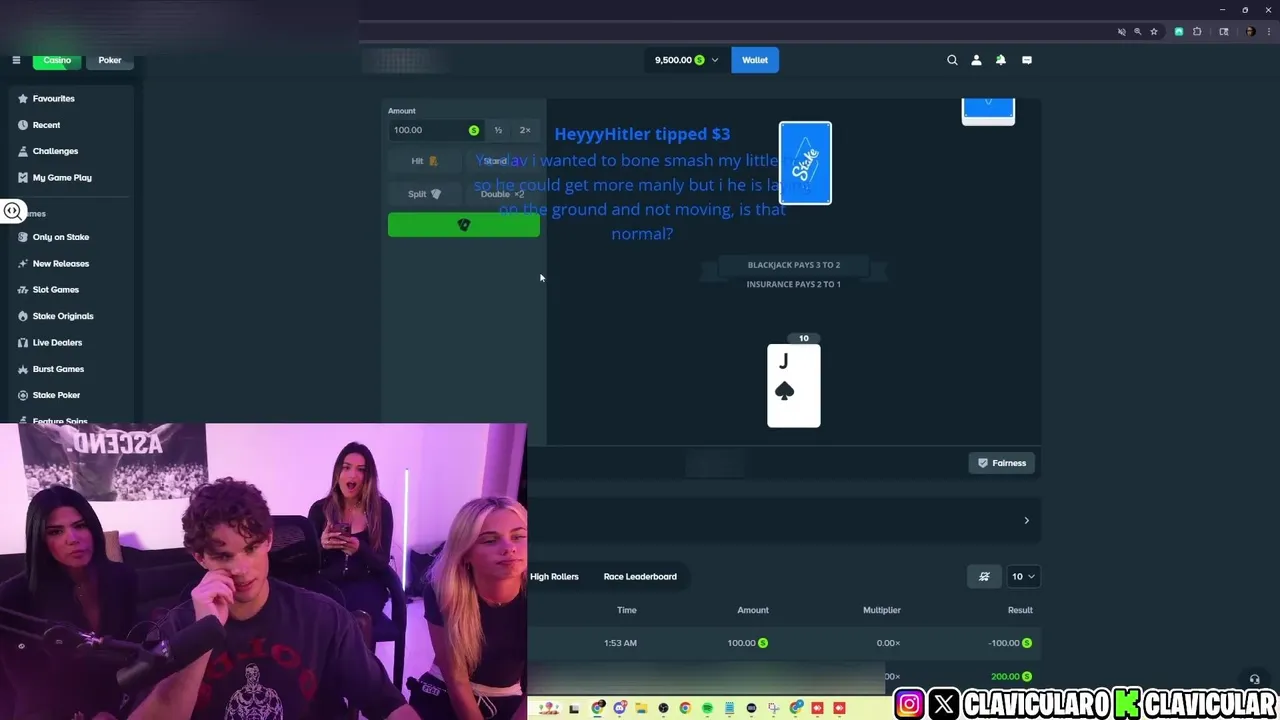This screenshot has width=1280, height=720.
Task: Click the hand score badge showing 10
Action: pos(803,338)
